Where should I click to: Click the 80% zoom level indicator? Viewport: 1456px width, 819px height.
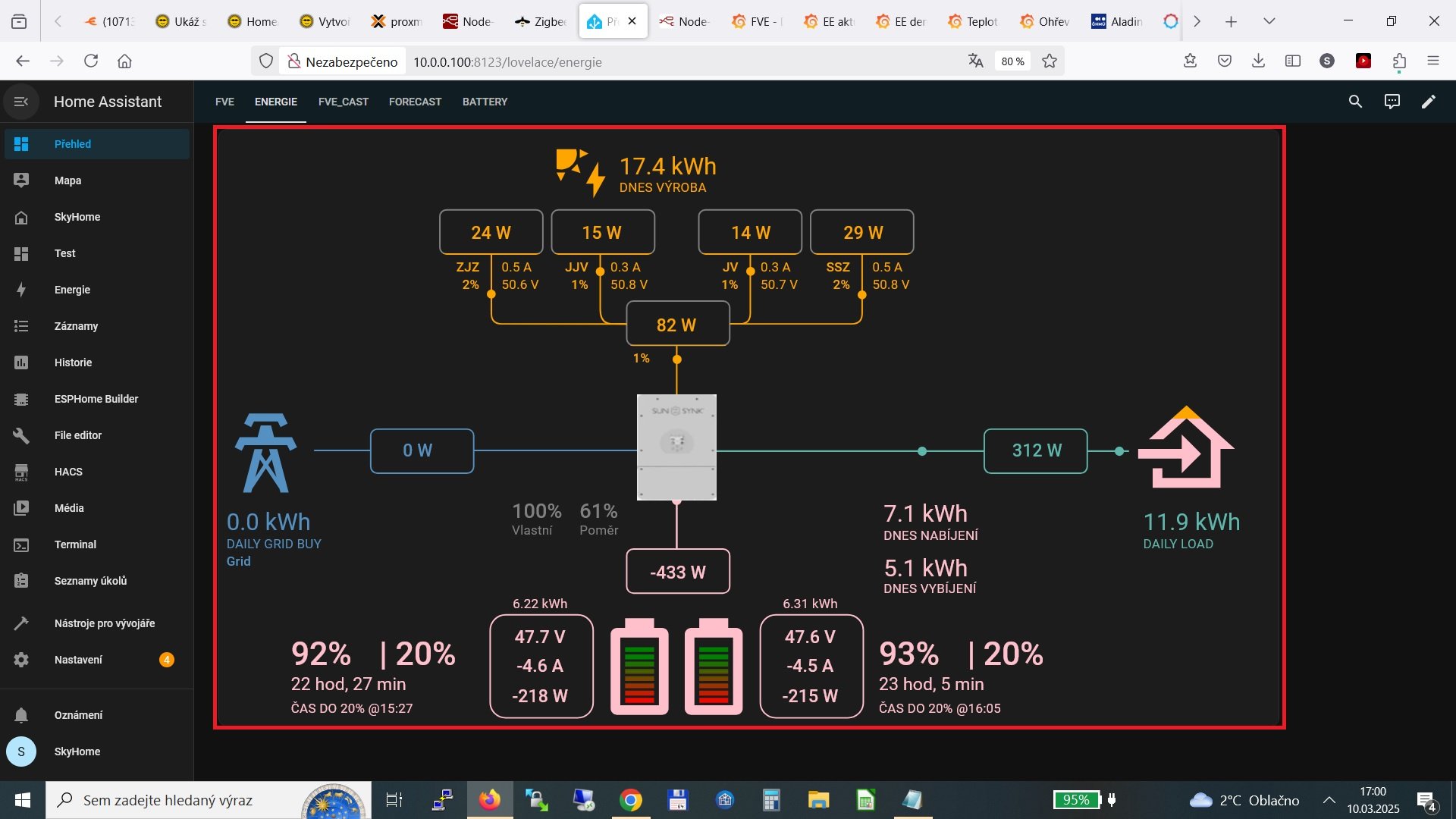pos(1012,61)
